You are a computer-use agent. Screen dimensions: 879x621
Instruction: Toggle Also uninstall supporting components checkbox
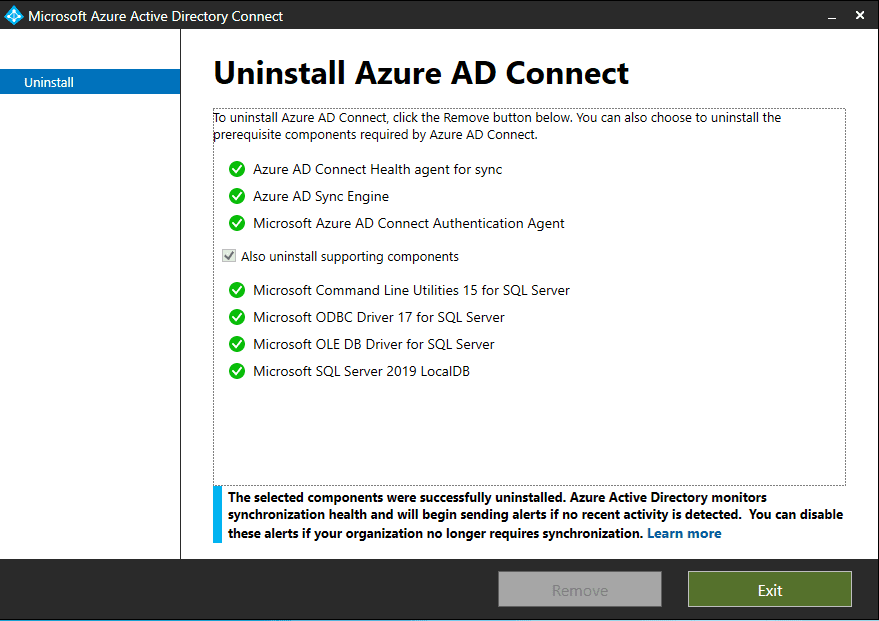point(229,256)
